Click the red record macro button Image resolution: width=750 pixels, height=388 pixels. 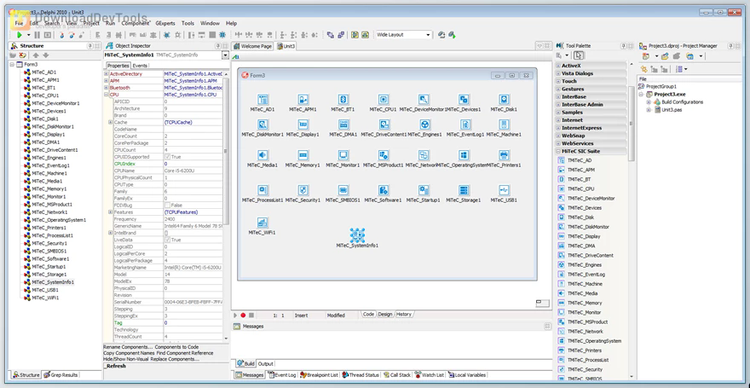243,315
